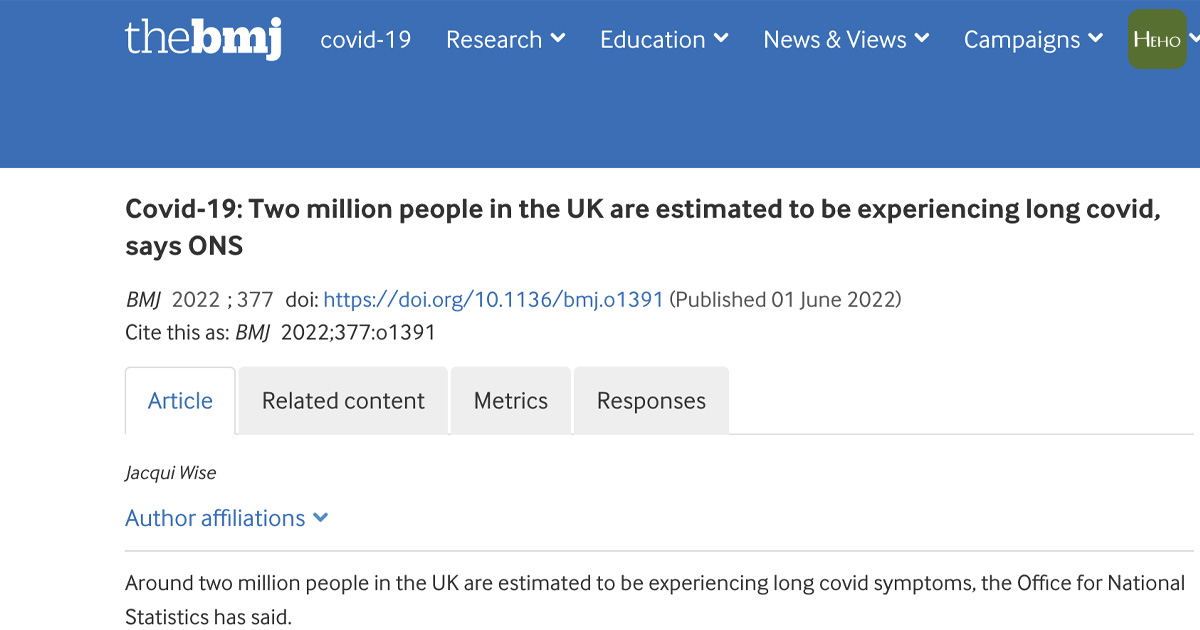Click author name Jacqui Wise
This screenshot has width=1200, height=630.
(x=170, y=473)
